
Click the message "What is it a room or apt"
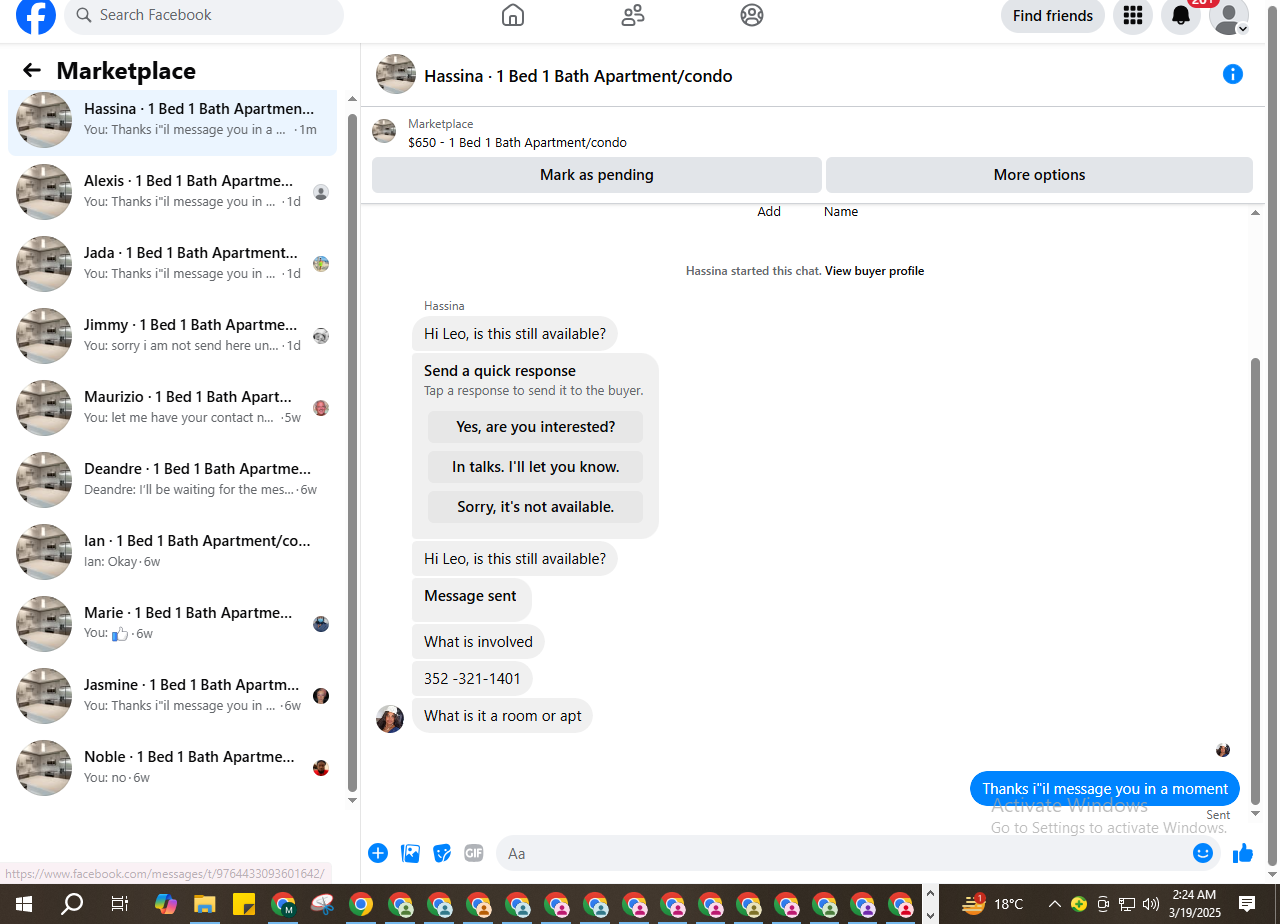pyautogui.click(x=502, y=716)
